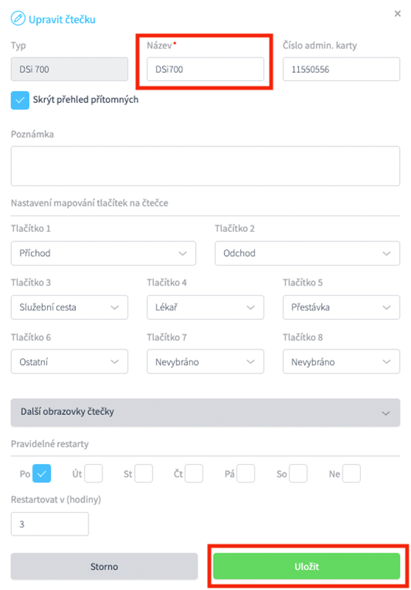The width and height of the screenshot is (411, 590).
Task: Check the So restart day checkbox
Action: pyautogui.click(x=298, y=474)
